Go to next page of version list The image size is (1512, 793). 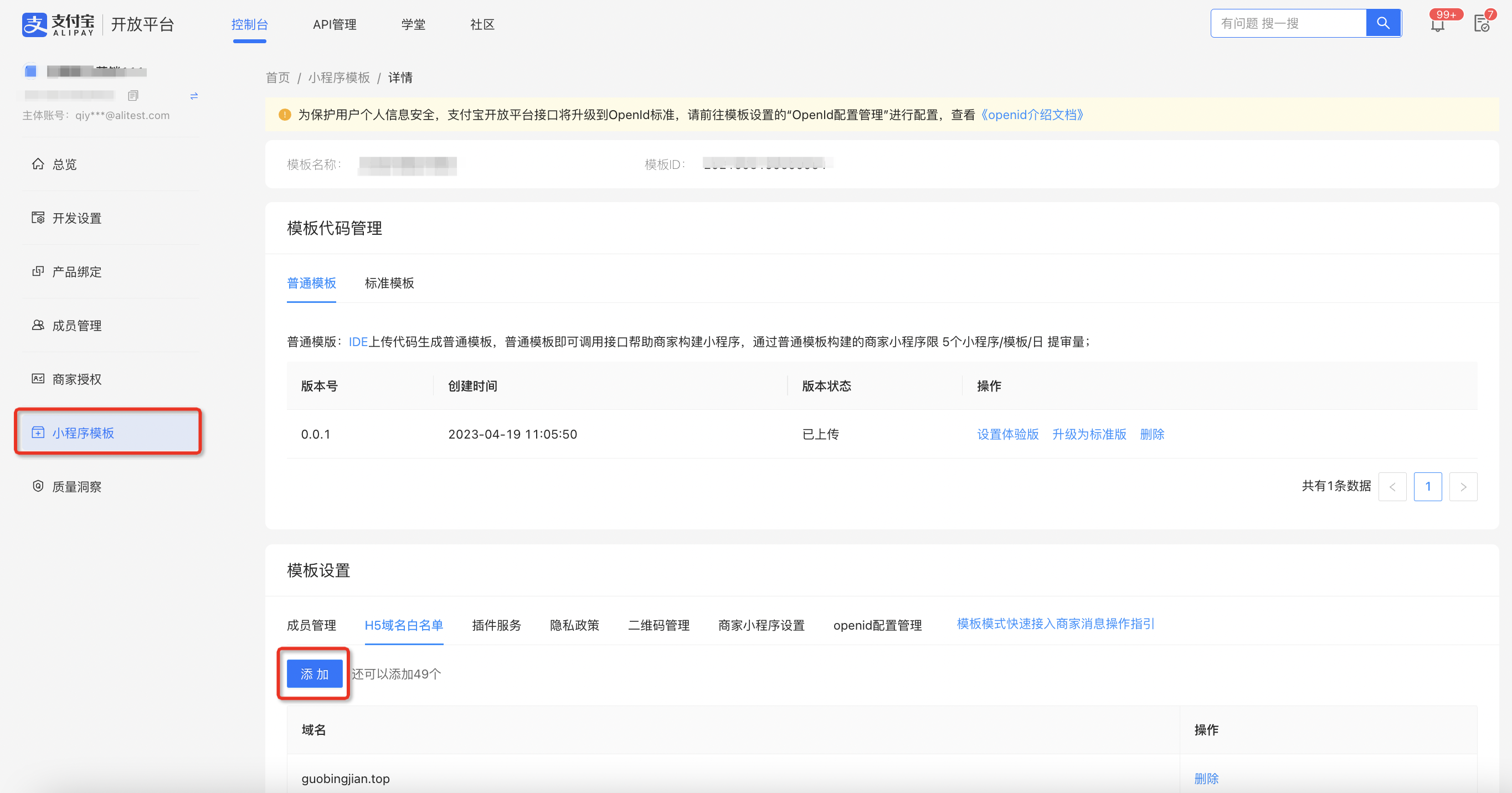tap(1463, 487)
